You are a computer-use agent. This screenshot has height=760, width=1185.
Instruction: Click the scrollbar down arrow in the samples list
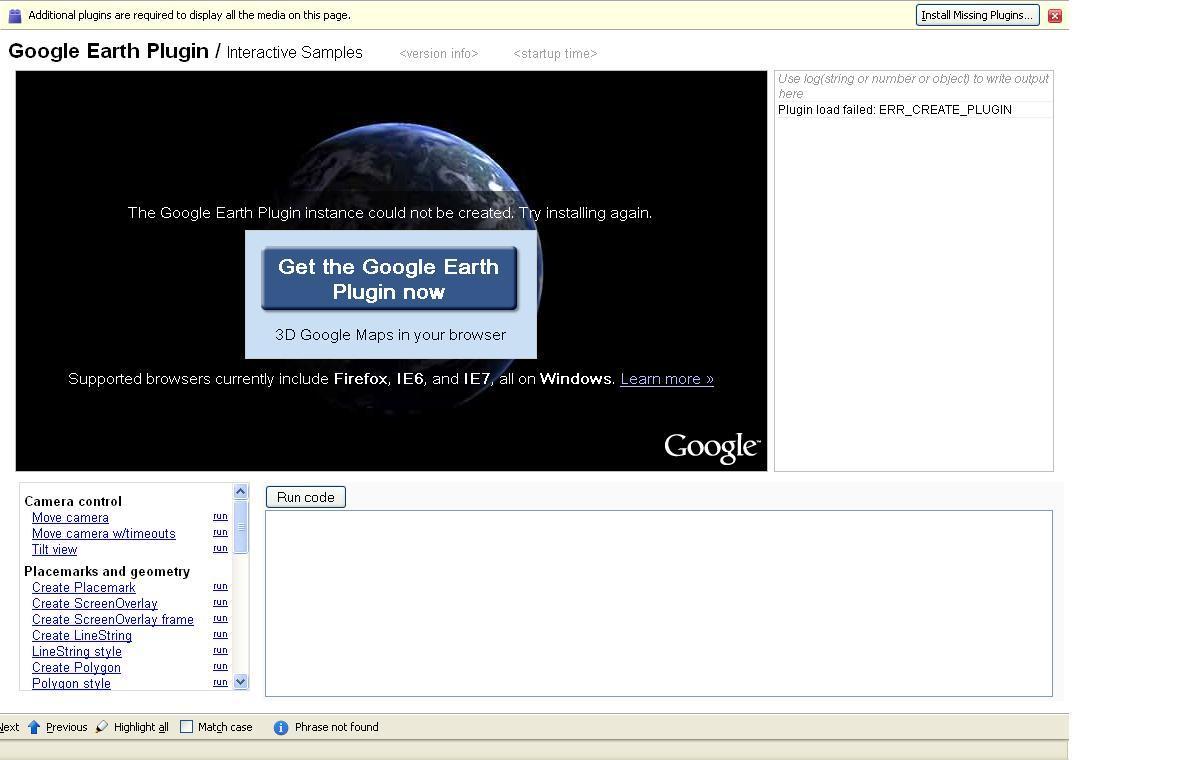point(240,682)
